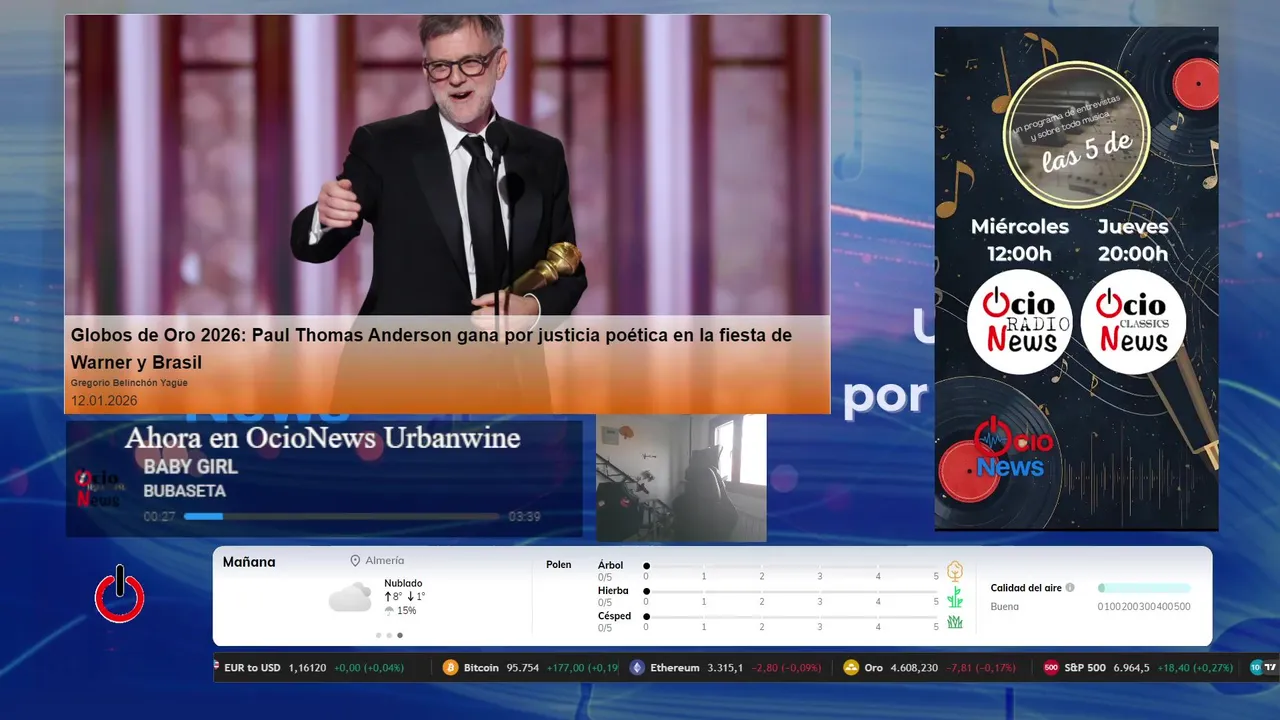Click the Césped pollen level slider

(x=791, y=617)
